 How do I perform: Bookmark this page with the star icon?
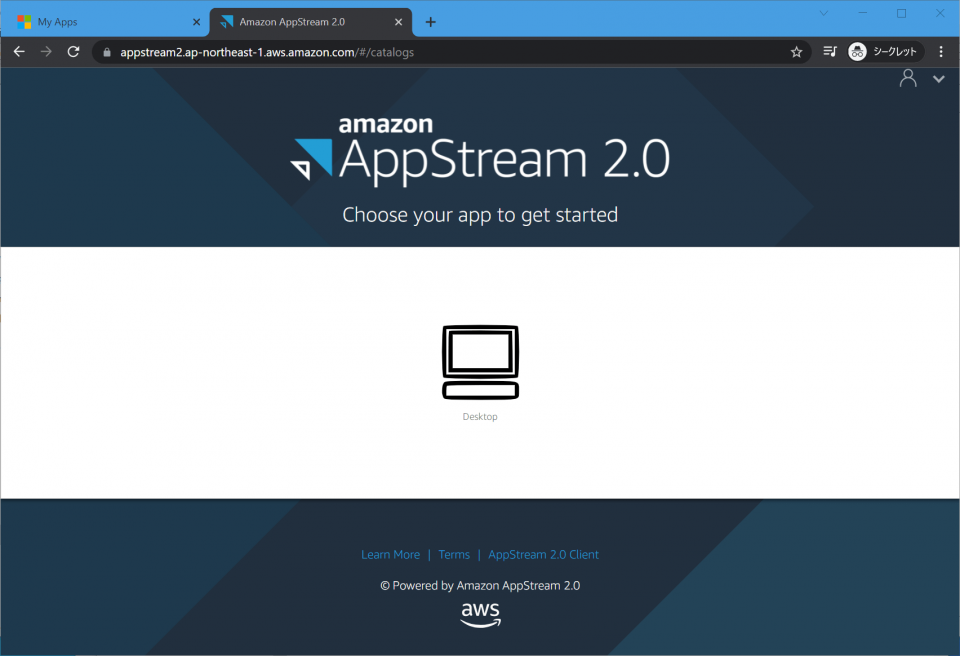(x=796, y=52)
